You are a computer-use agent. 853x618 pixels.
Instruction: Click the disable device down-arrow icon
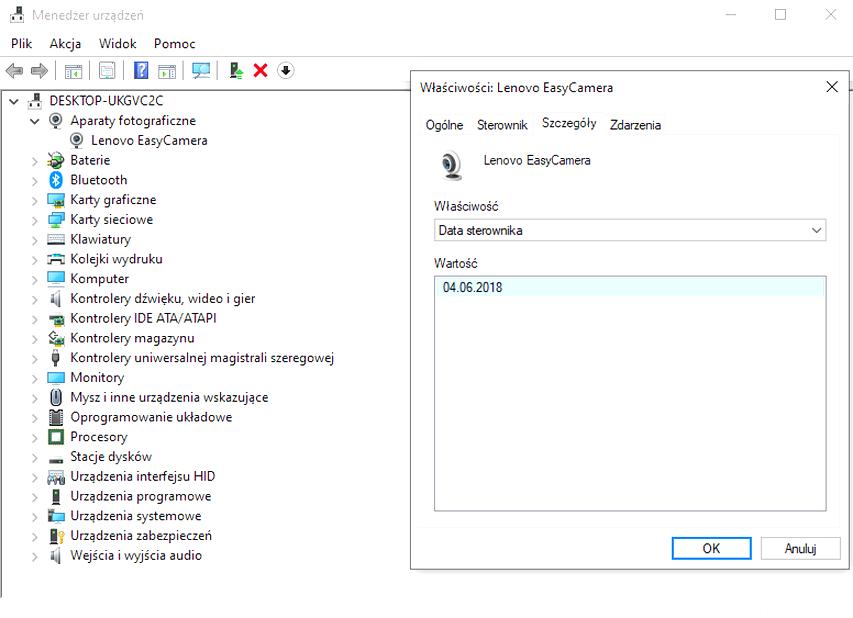point(286,70)
